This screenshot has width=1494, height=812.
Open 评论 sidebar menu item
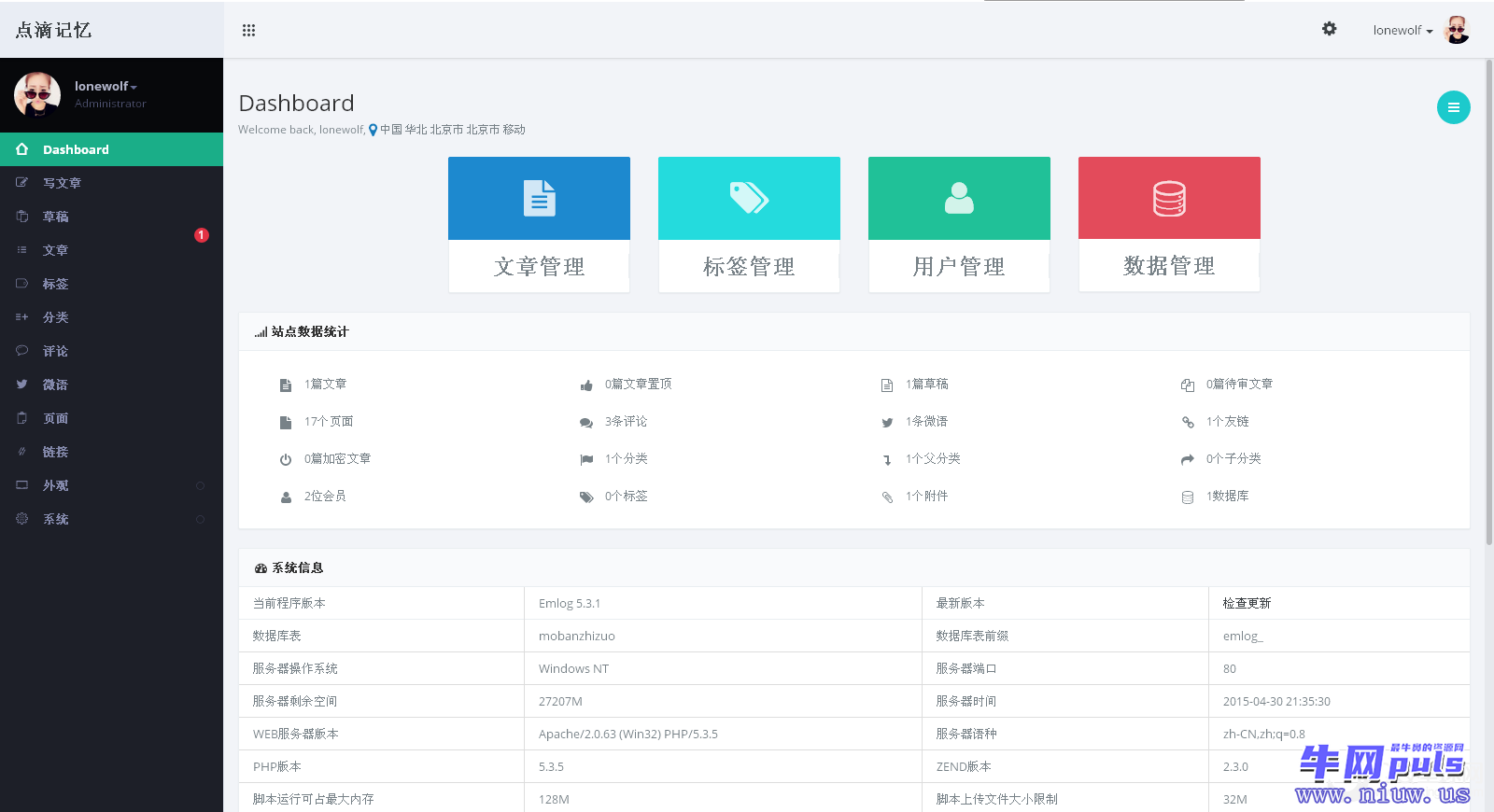coord(111,351)
